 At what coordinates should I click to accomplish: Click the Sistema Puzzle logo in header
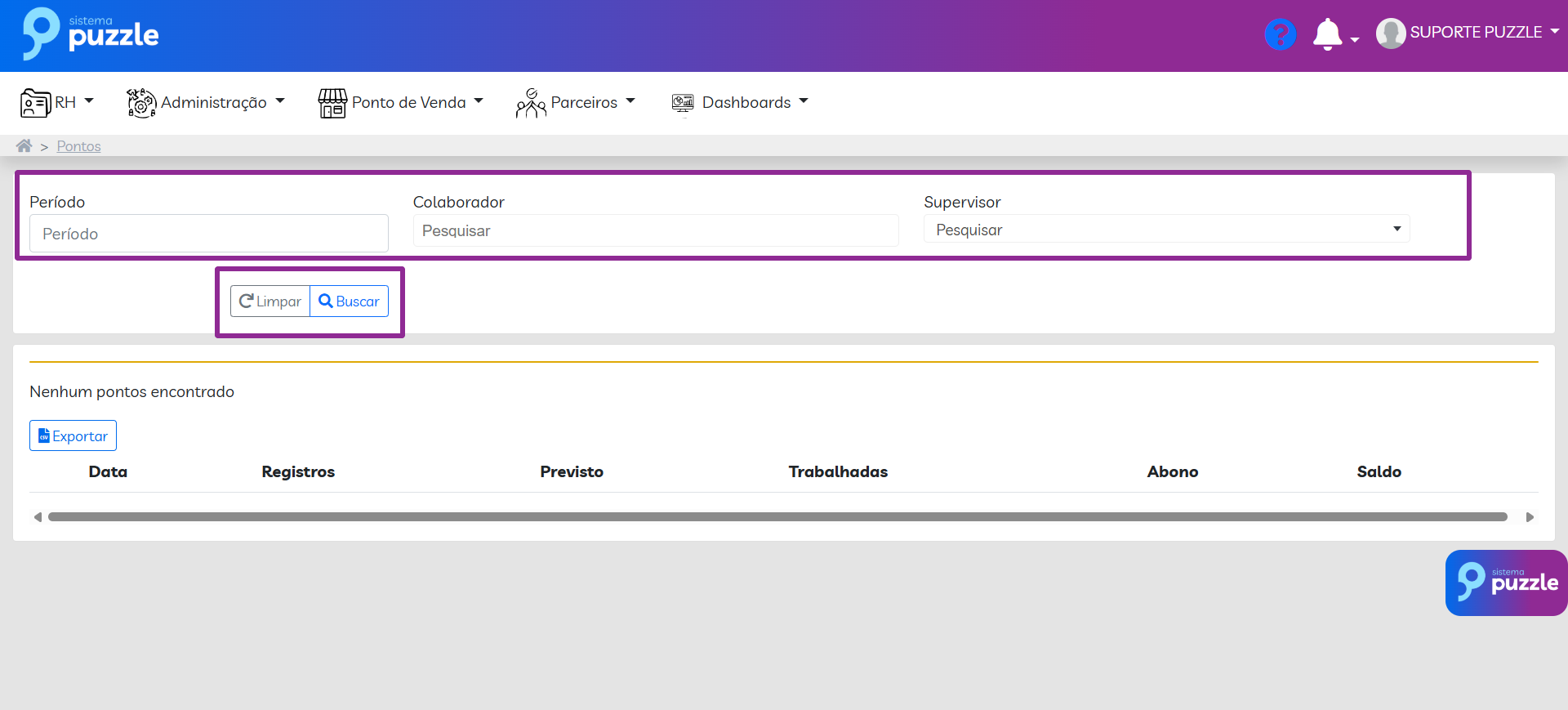click(90, 34)
